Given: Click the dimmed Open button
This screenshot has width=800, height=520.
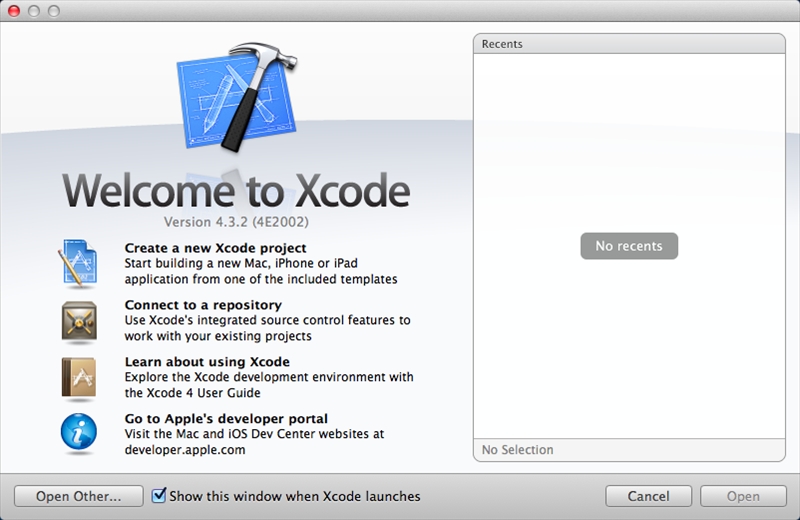Looking at the screenshot, I should (x=743, y=496).
